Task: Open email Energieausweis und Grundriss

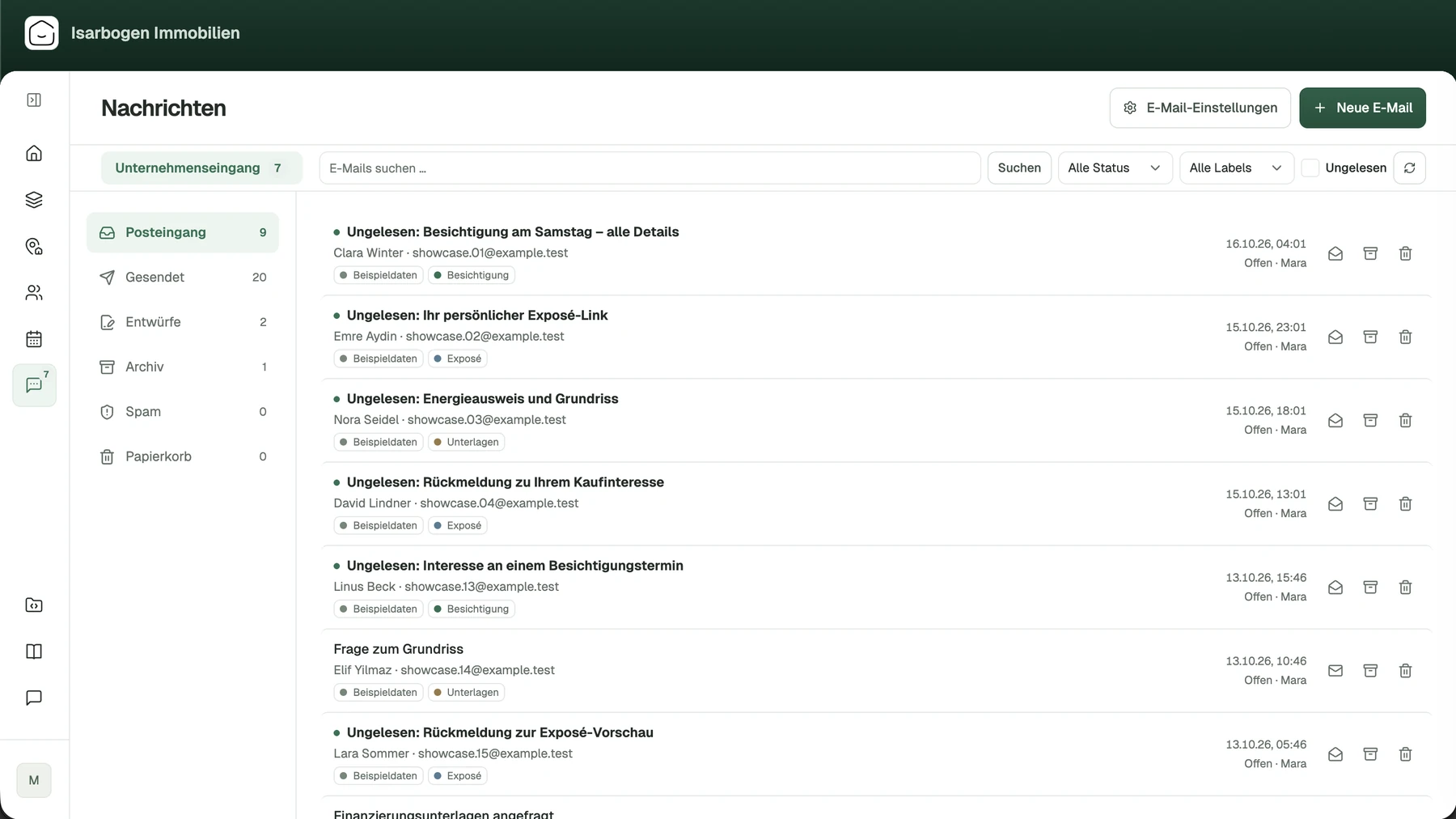Action: (x=482, y=398)
